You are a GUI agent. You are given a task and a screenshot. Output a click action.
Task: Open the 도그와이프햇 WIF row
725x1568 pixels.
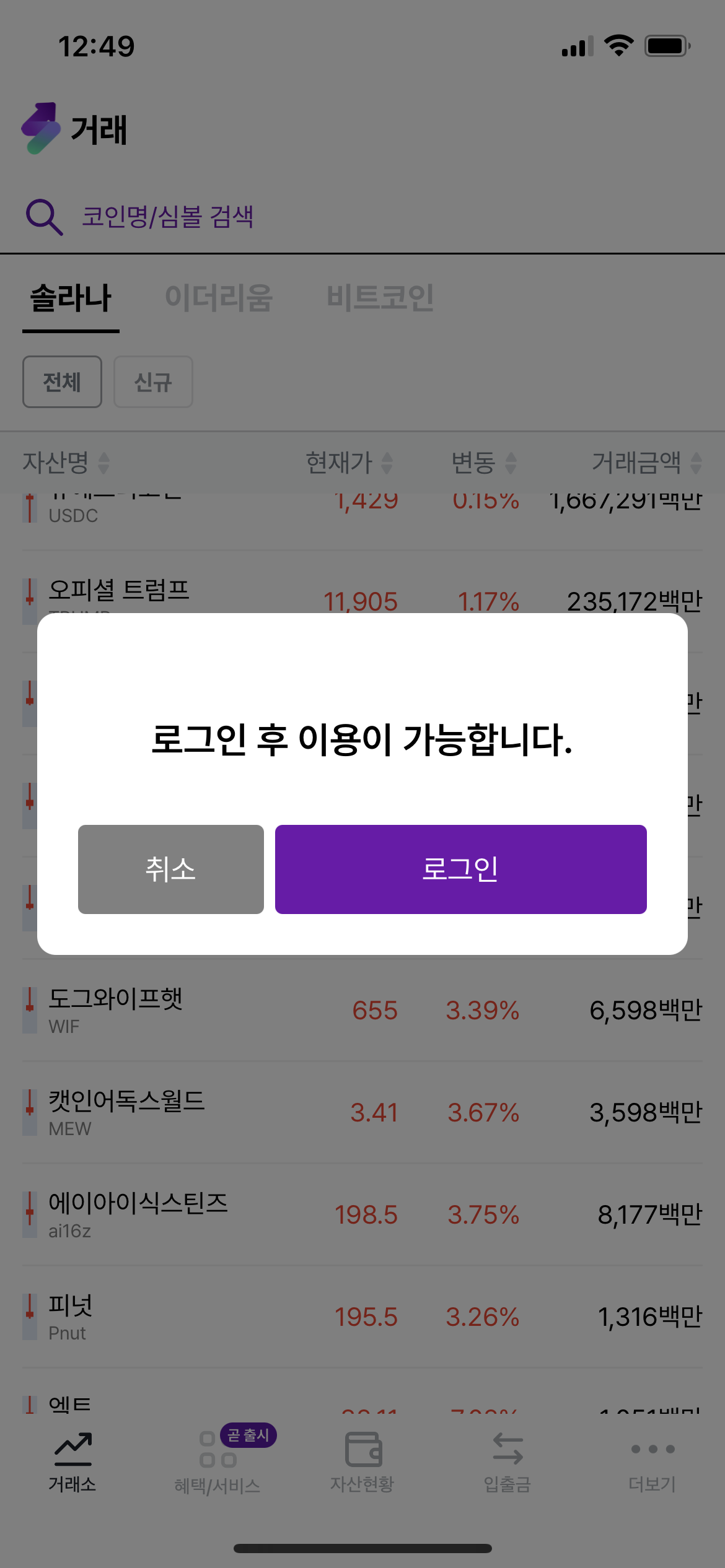362,1010
